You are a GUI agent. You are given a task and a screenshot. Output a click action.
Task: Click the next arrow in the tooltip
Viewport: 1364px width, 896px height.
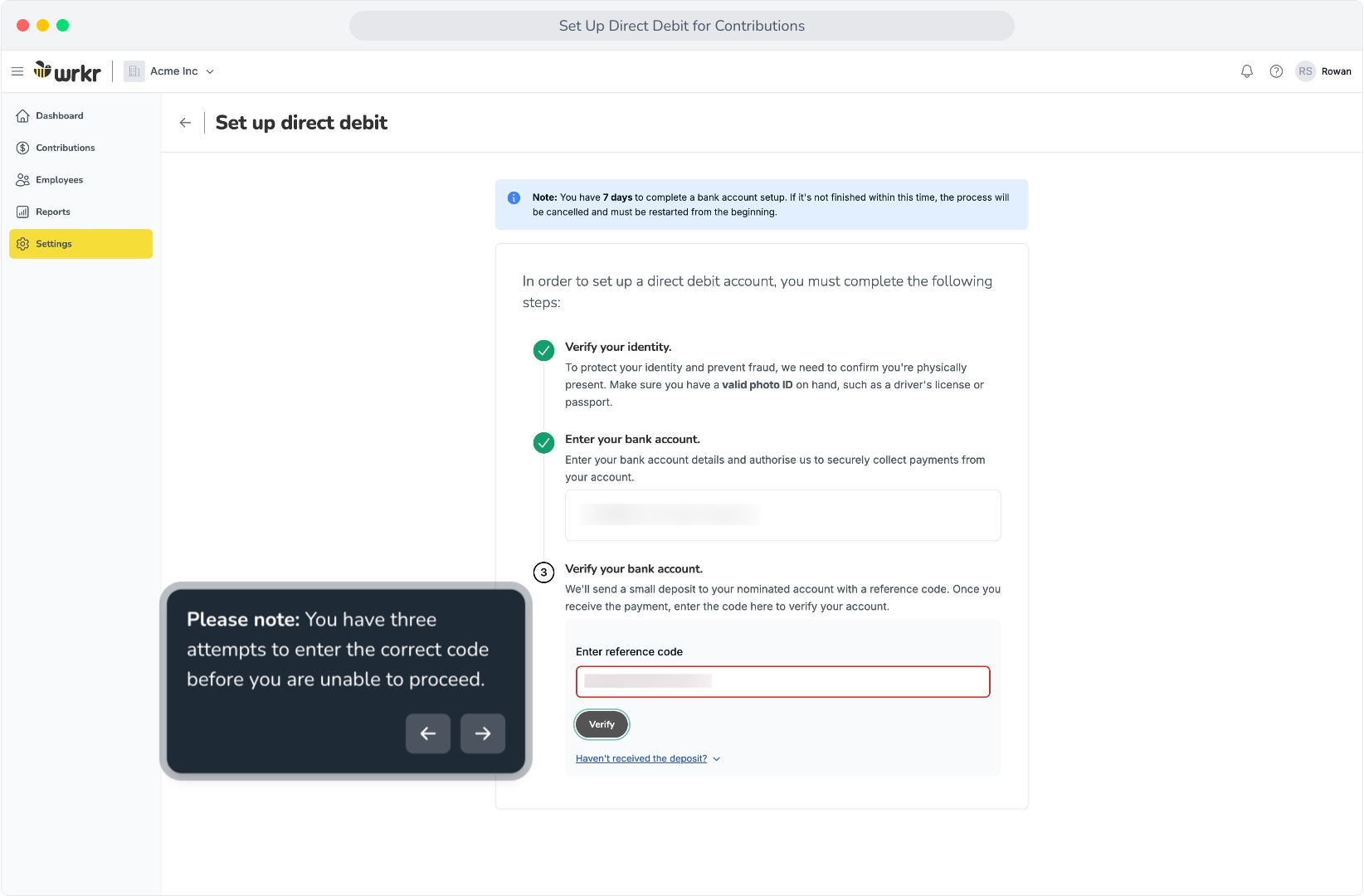(483, 733)
